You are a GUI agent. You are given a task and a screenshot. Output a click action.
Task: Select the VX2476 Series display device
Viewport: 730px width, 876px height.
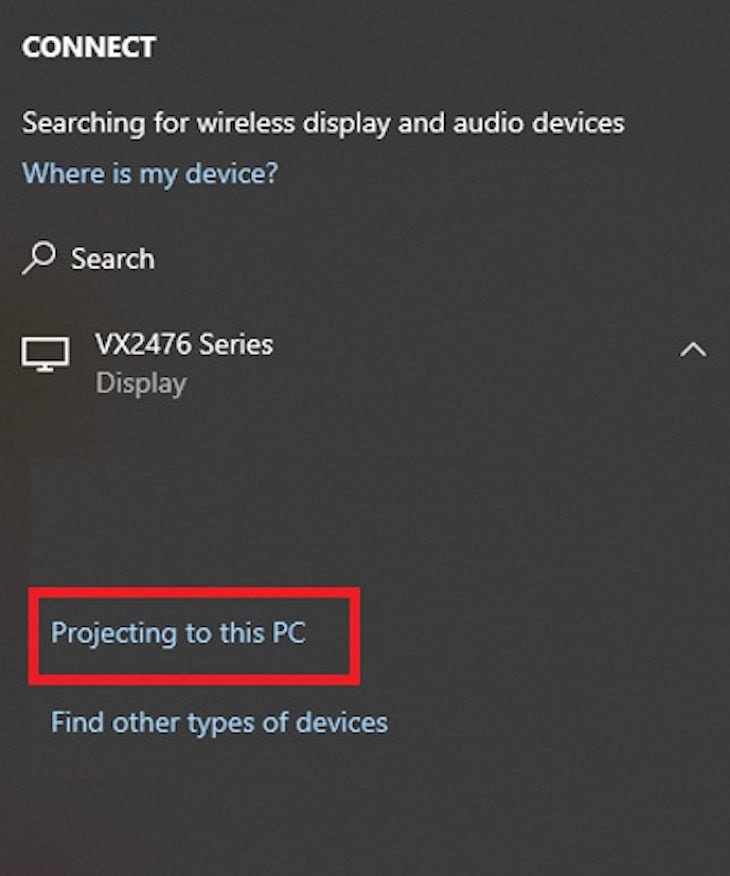186,344
